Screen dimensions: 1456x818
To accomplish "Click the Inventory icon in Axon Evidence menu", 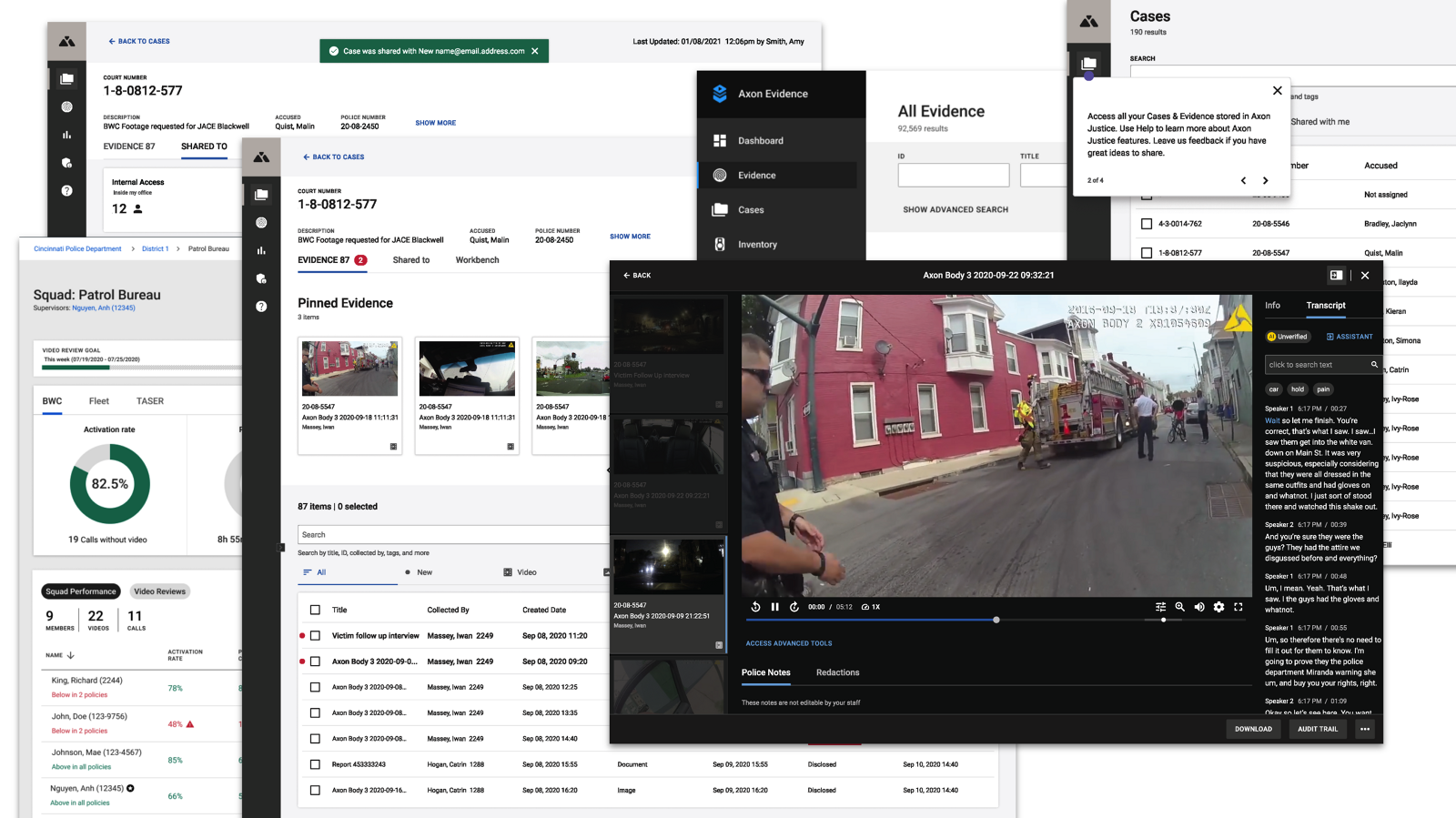I will [x=720, y=244].
